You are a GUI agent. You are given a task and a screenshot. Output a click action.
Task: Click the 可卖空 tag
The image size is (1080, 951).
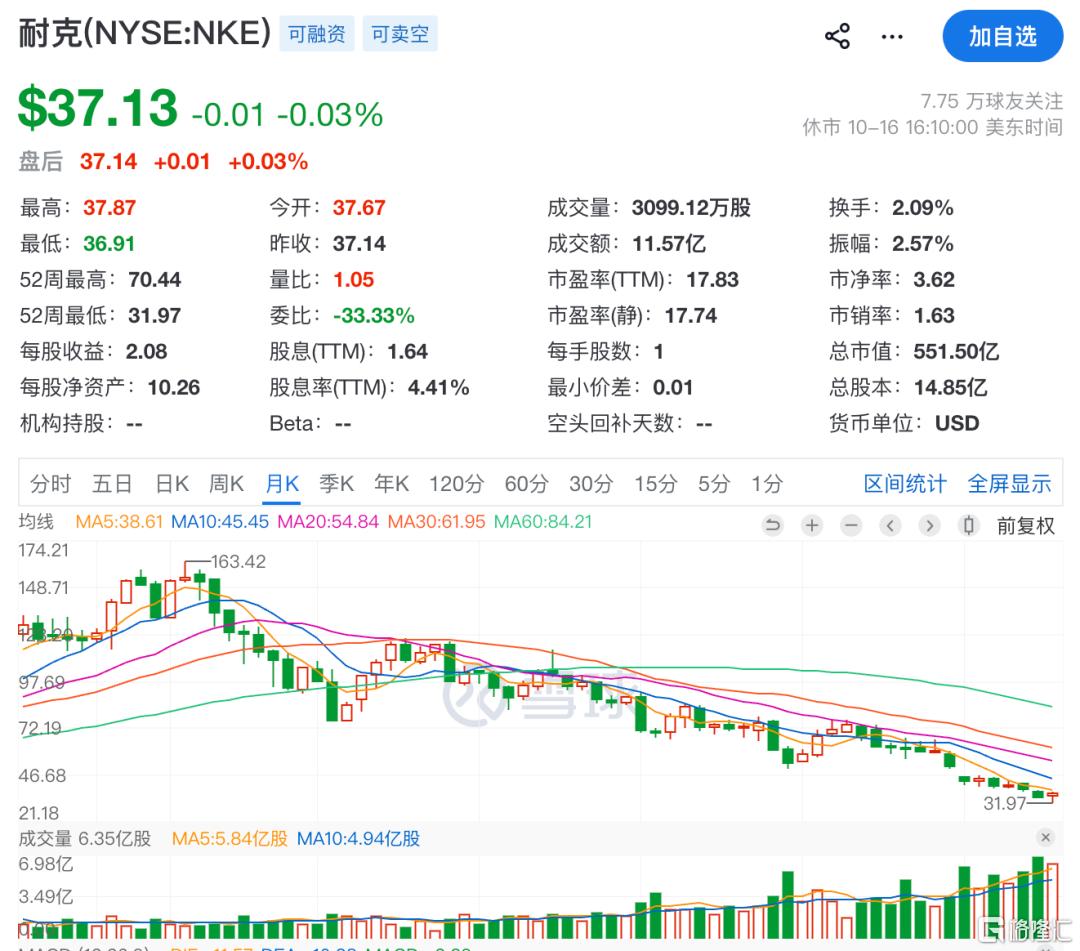pyautogui.click(x=400, y=34)
